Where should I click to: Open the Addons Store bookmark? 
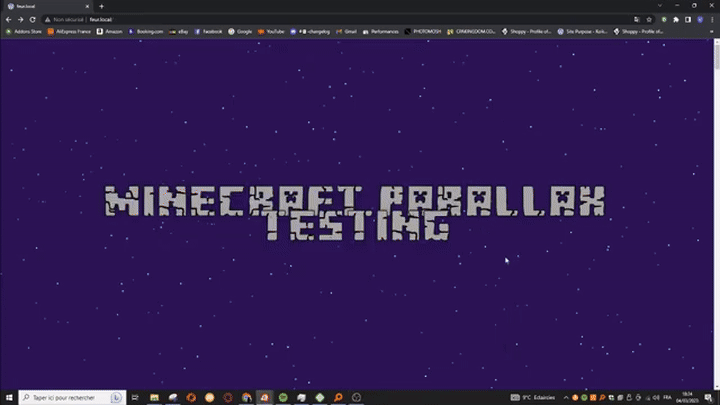coord(23,32)
